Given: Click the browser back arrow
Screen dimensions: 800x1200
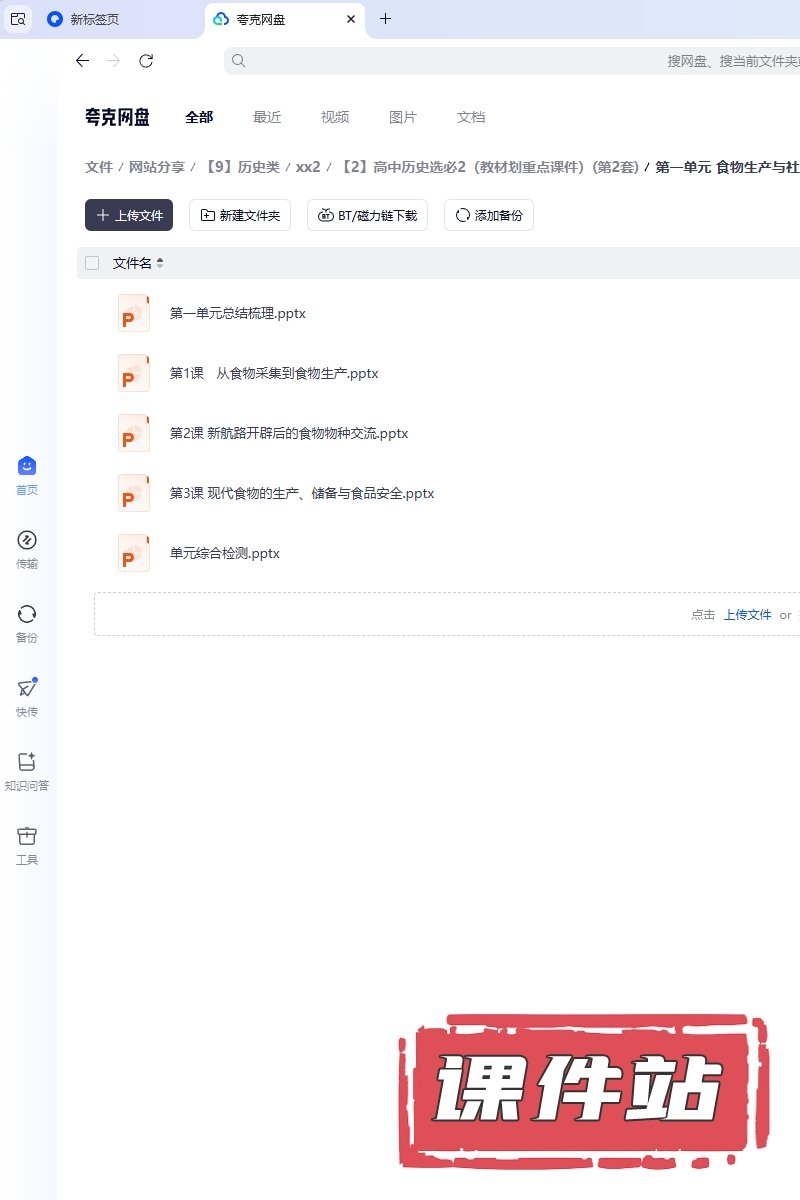Looking at the screenshot, I should point(82,61).
